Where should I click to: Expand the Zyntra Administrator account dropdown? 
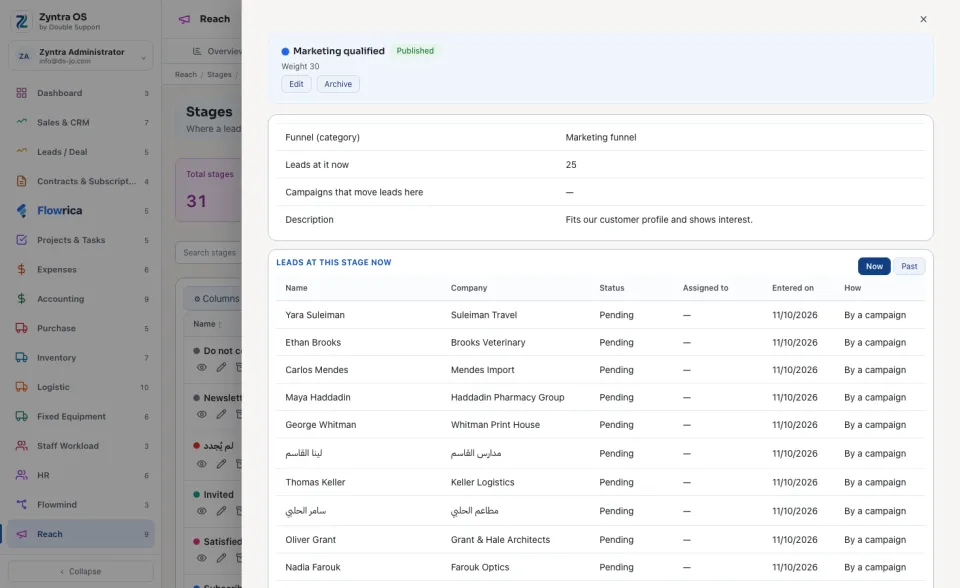[81, 56]
